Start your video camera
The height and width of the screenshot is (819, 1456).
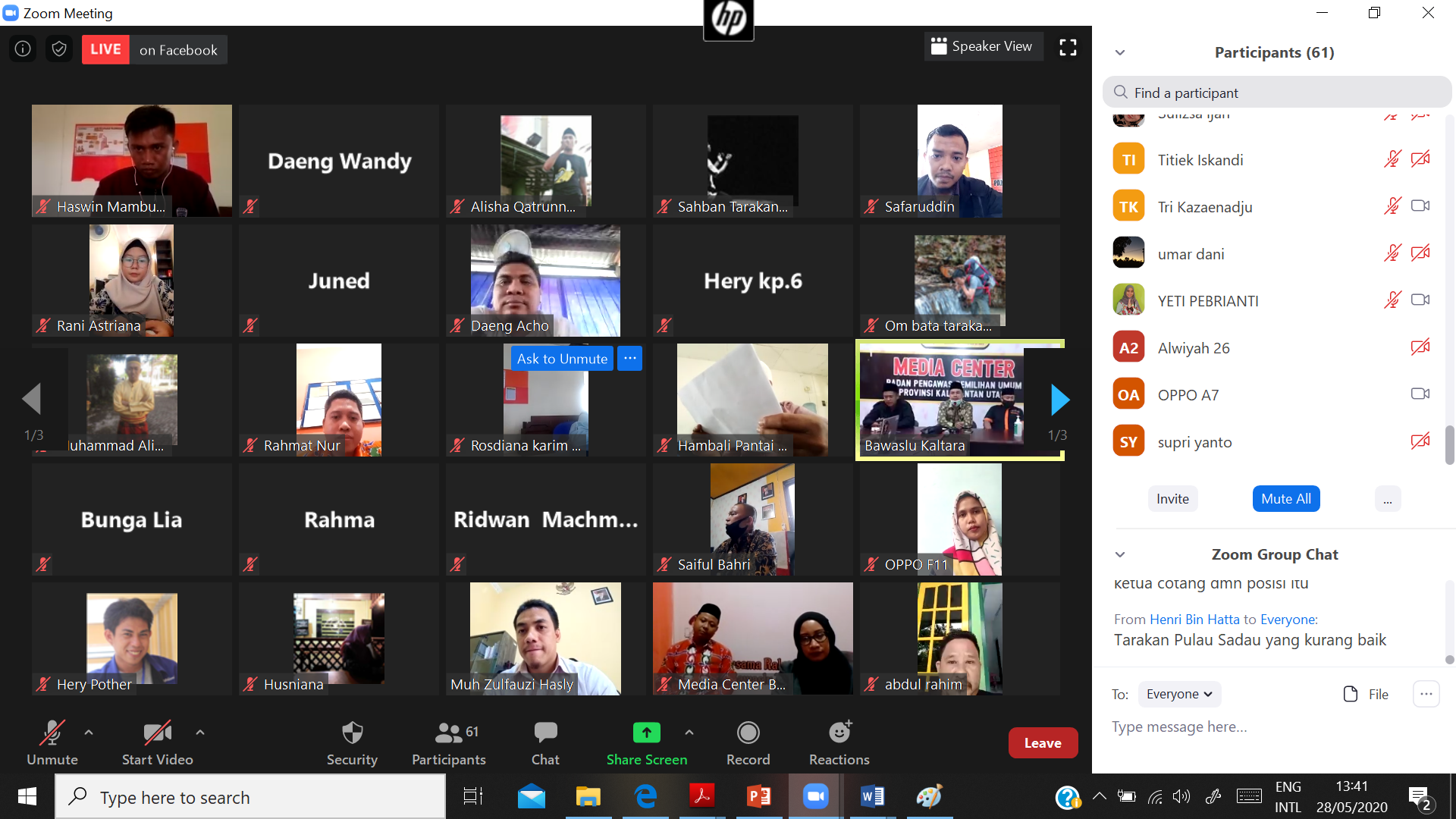coord(157,742)
